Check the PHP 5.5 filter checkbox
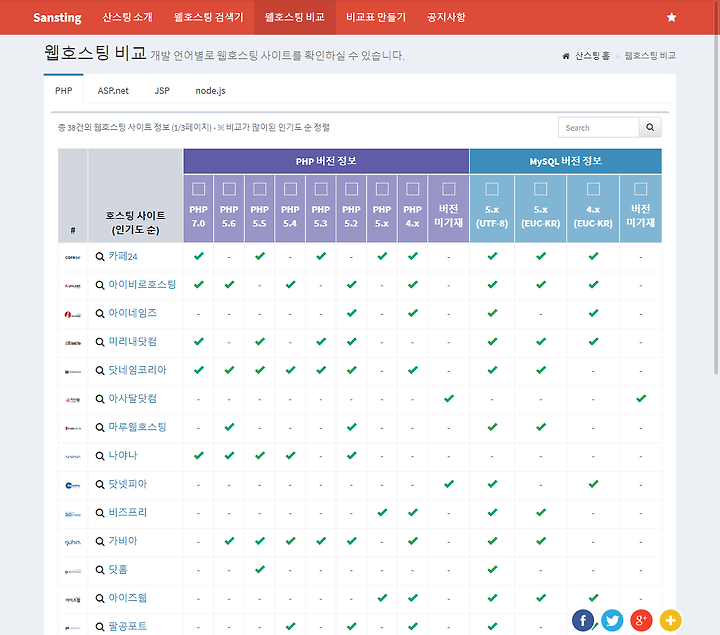 (259, 189)
